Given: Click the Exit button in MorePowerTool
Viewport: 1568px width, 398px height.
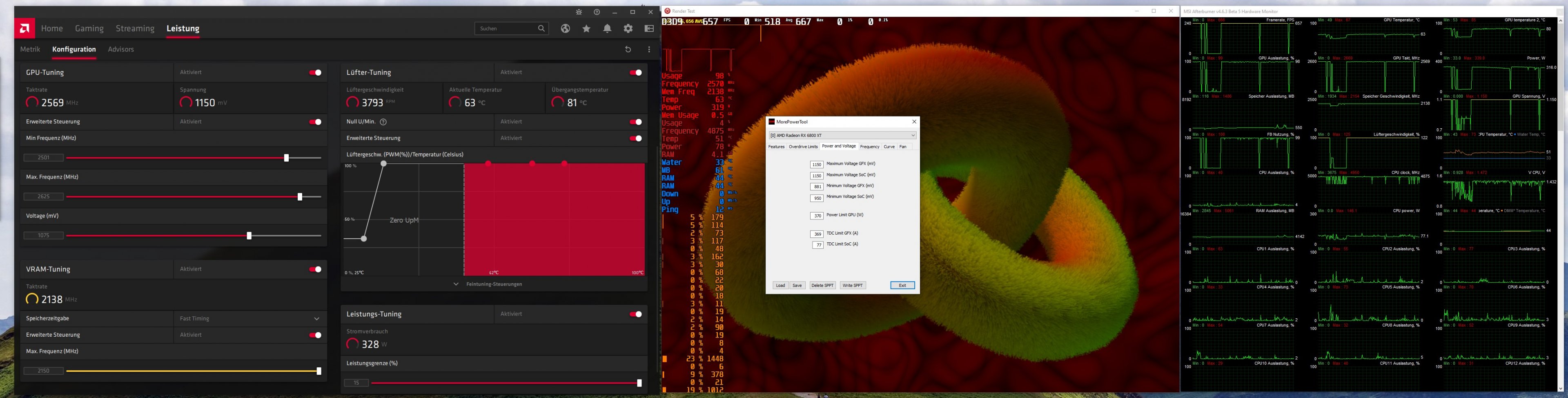Looking at the screenshot, I should tap(902, 285).
